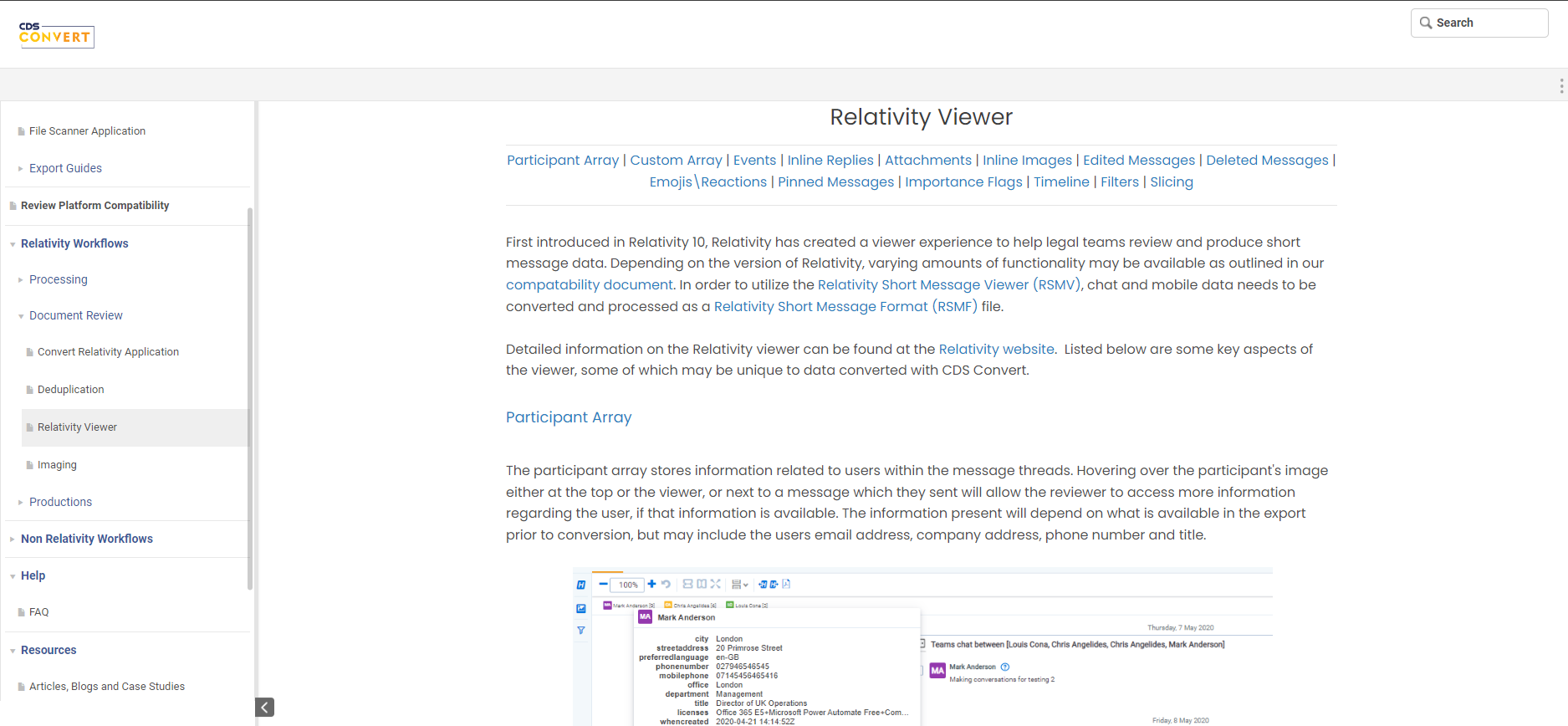Click the page icon beside Convert Relativity Application
The image size is (1568, 726).
(29, 352)
